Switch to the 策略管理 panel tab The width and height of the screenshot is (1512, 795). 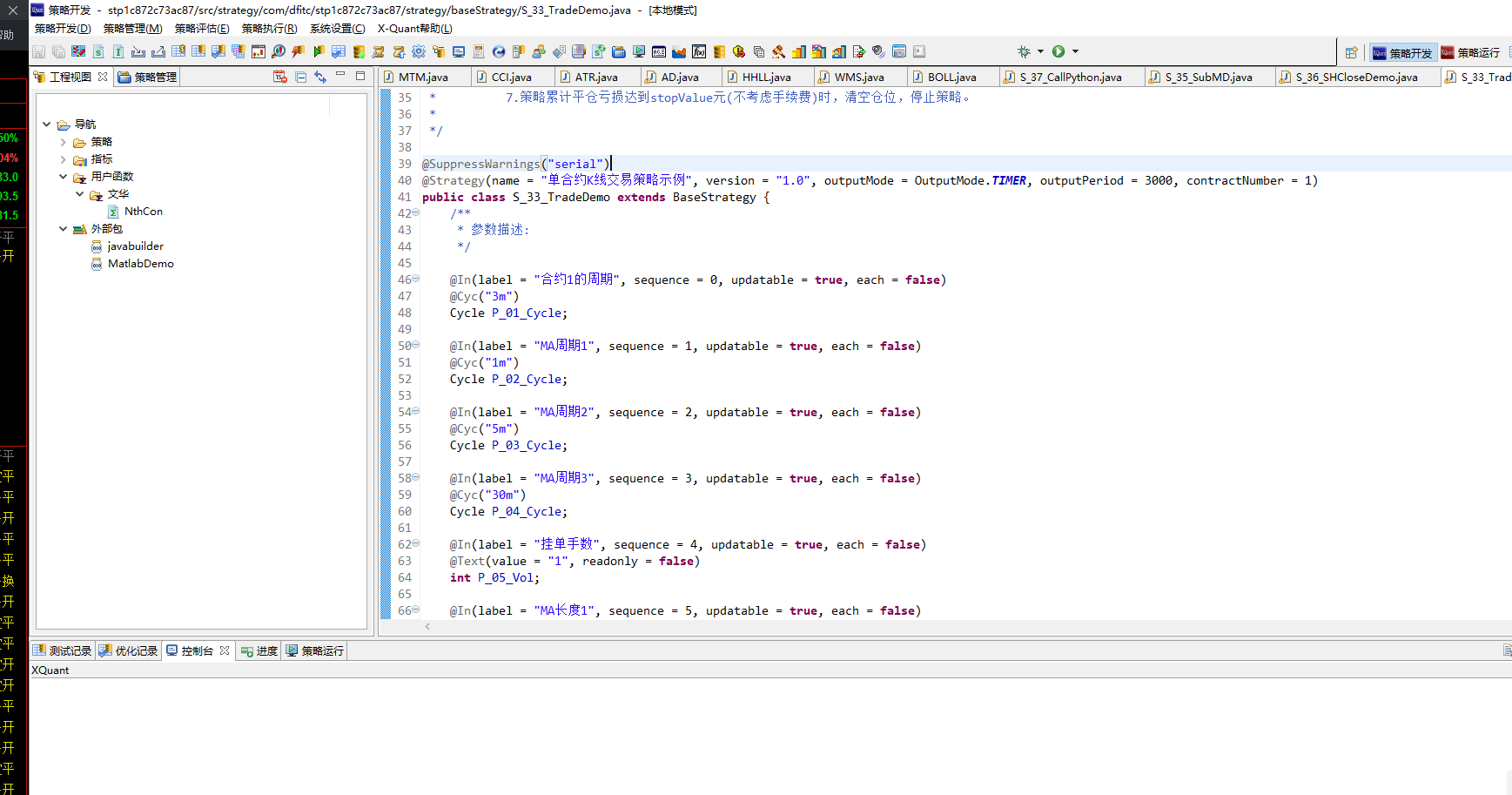click(x=147, y=77)
